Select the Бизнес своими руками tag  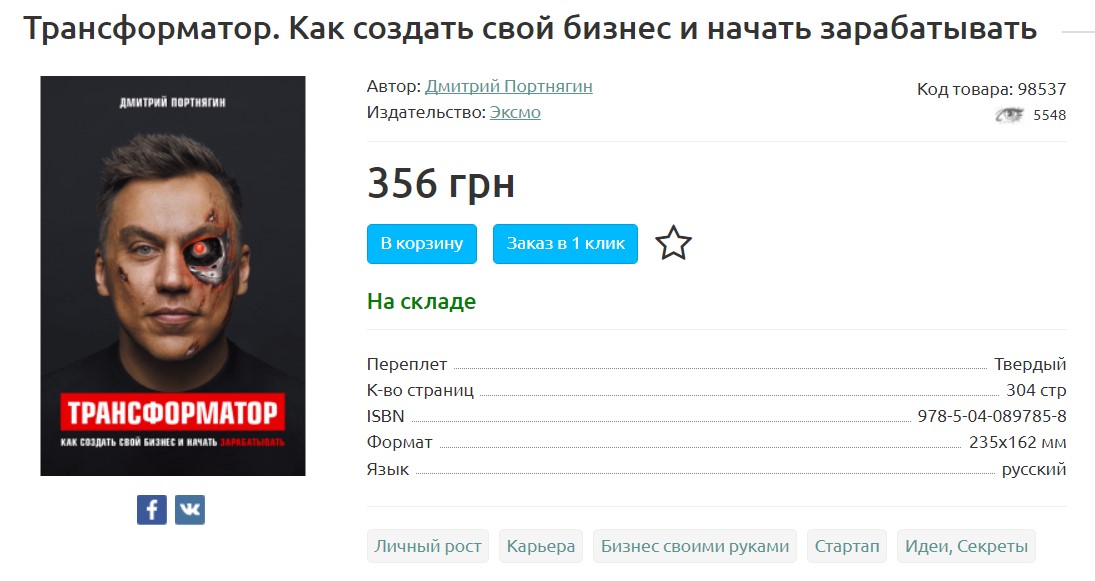click(695, 546)
